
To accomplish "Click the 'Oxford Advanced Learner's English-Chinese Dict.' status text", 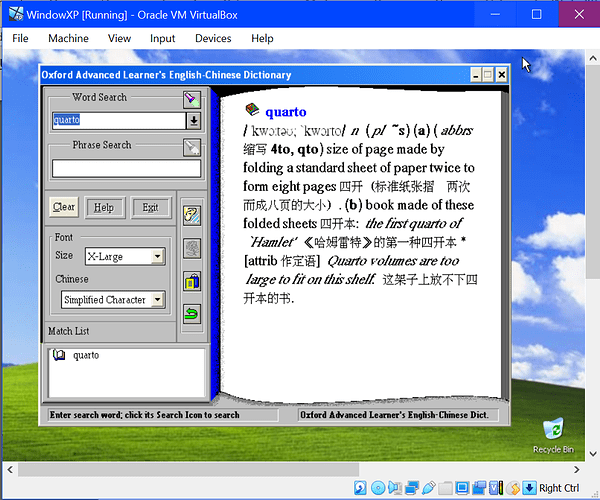I will coord(394,415).
